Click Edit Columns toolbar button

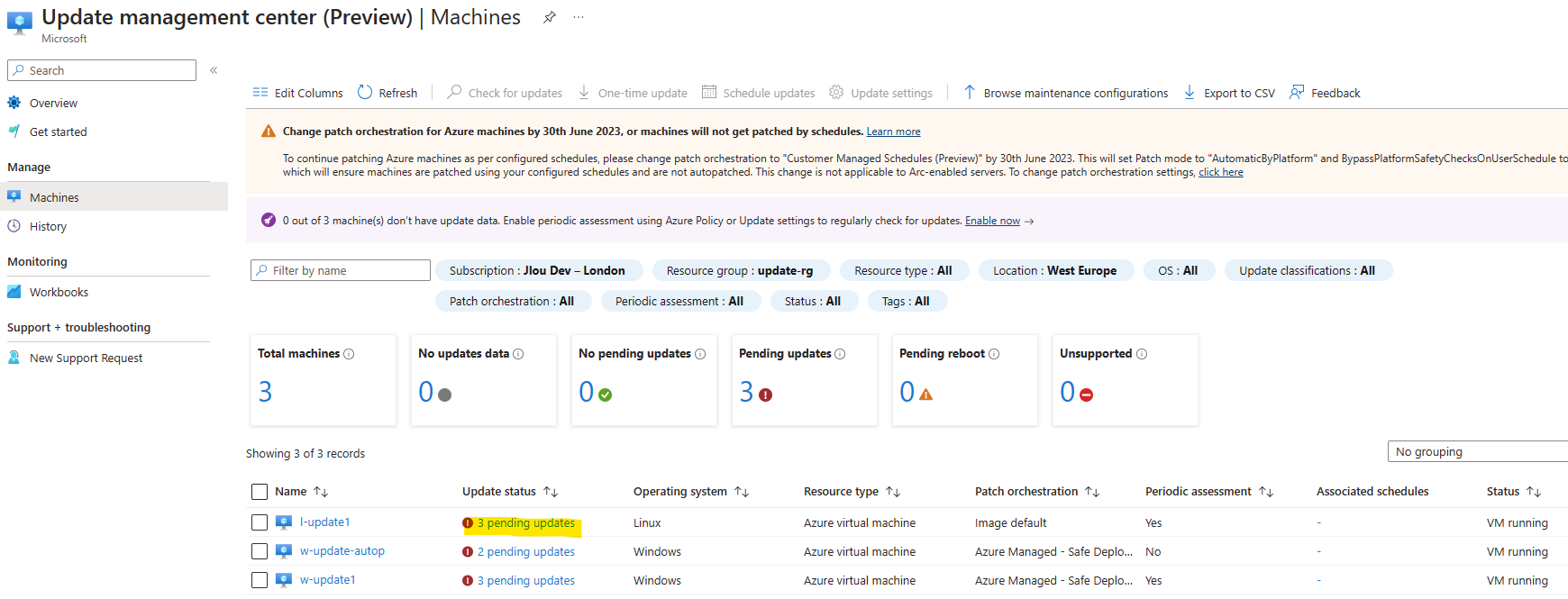tap(297, 93)
